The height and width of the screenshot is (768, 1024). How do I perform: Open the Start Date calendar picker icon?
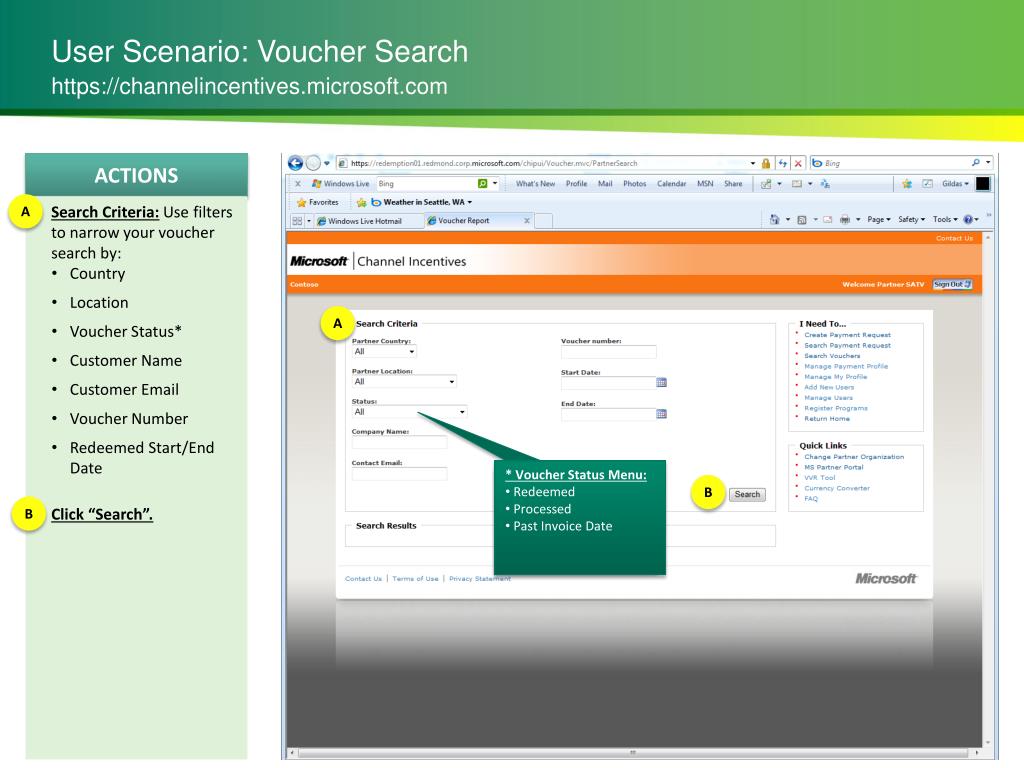662,382
